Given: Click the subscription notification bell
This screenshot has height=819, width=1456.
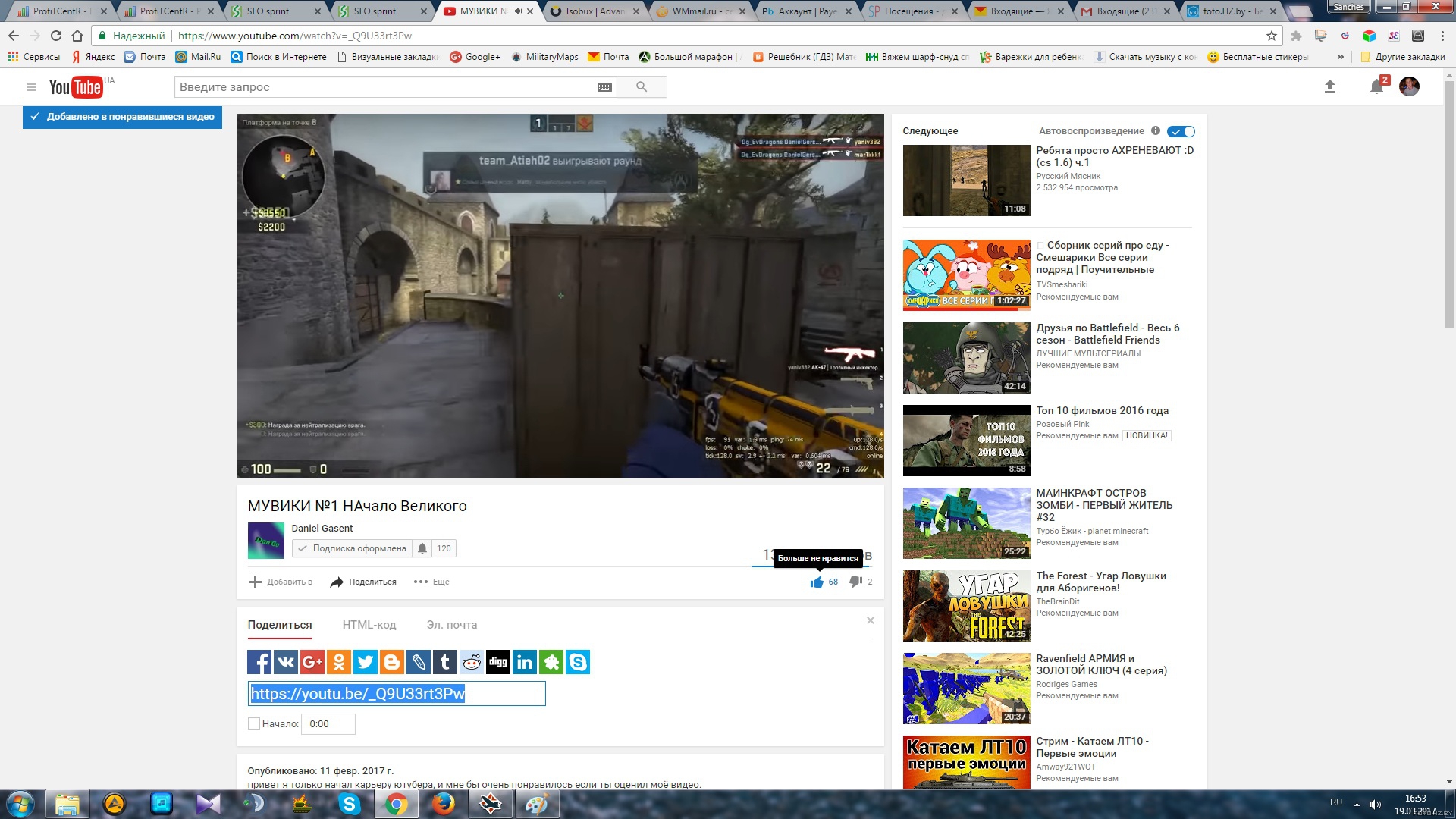Looking at the screenshot, I should pos(422,548).
